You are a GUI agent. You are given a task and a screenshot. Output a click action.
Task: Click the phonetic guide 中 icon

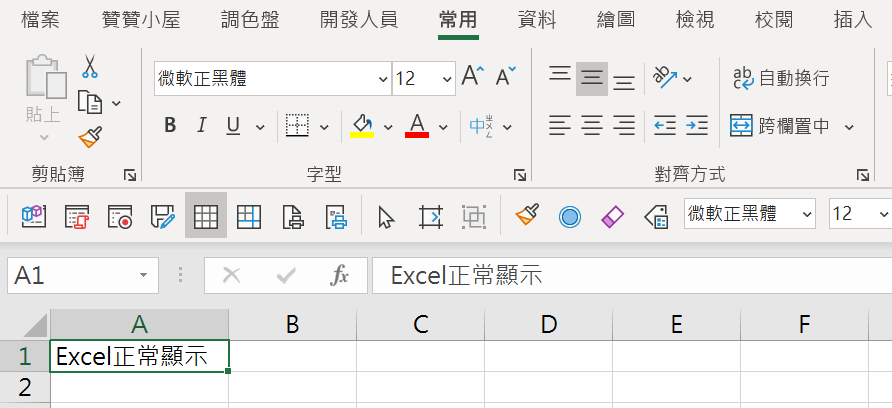(x=481, y=126)
